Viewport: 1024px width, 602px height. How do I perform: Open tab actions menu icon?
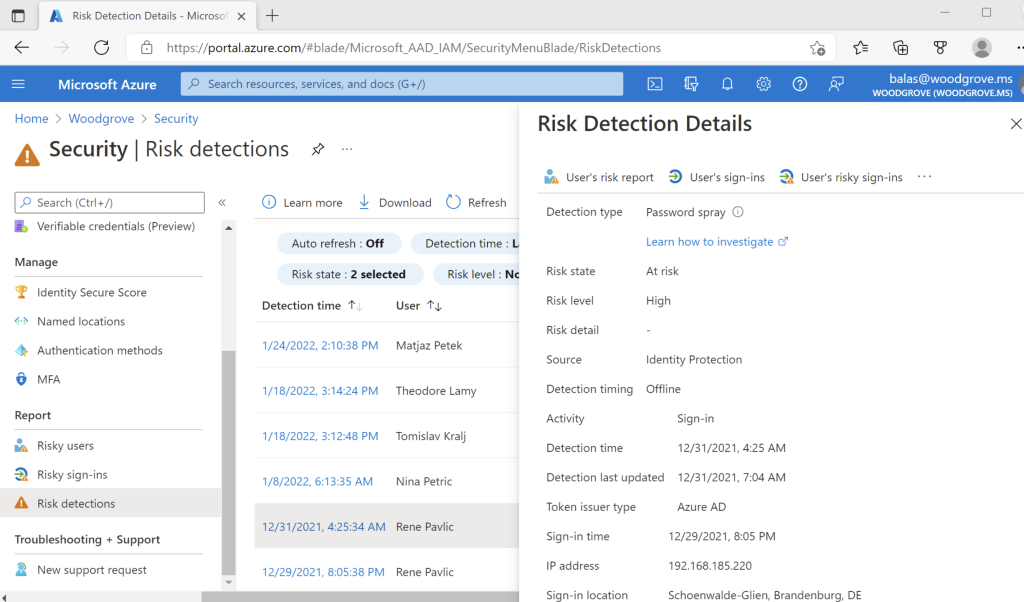pos(18,16)
